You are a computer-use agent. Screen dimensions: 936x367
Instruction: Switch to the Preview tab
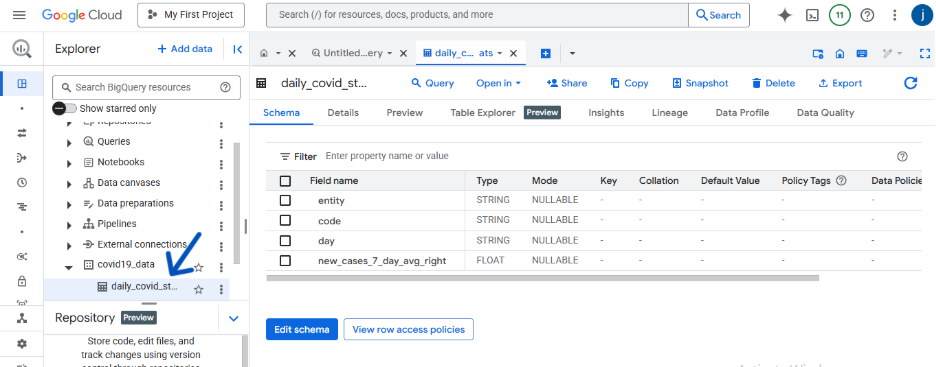tap(405, 112)
